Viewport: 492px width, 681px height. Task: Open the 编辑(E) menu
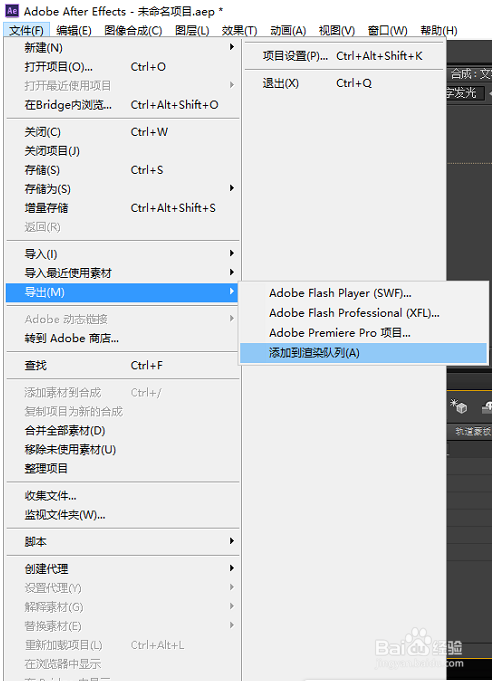tap(73, 30)
